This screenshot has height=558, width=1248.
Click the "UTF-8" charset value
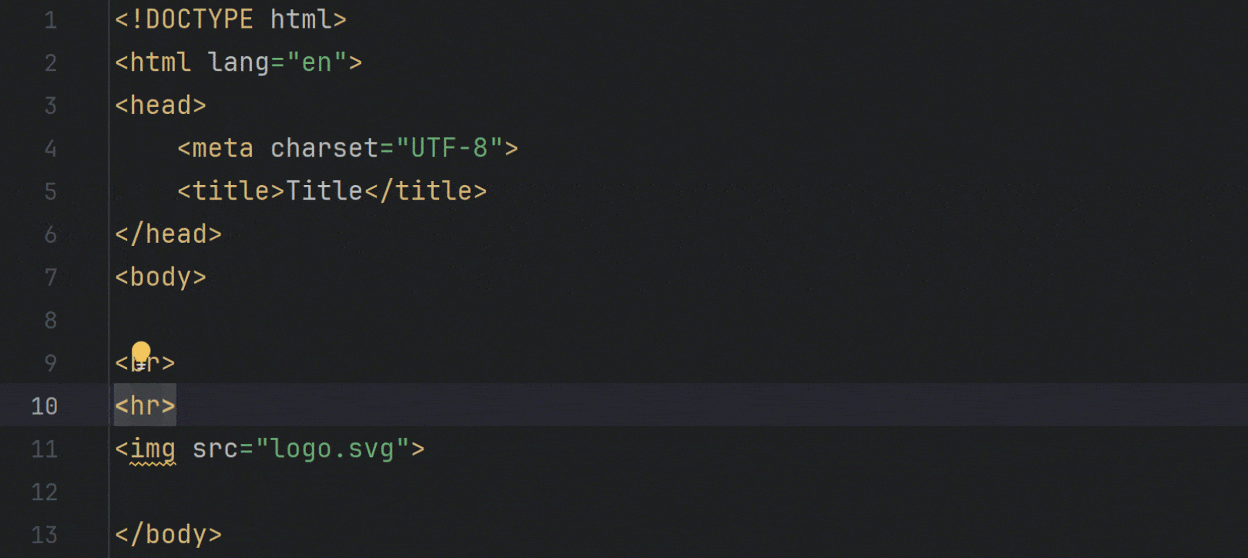(x=449, y=148)
